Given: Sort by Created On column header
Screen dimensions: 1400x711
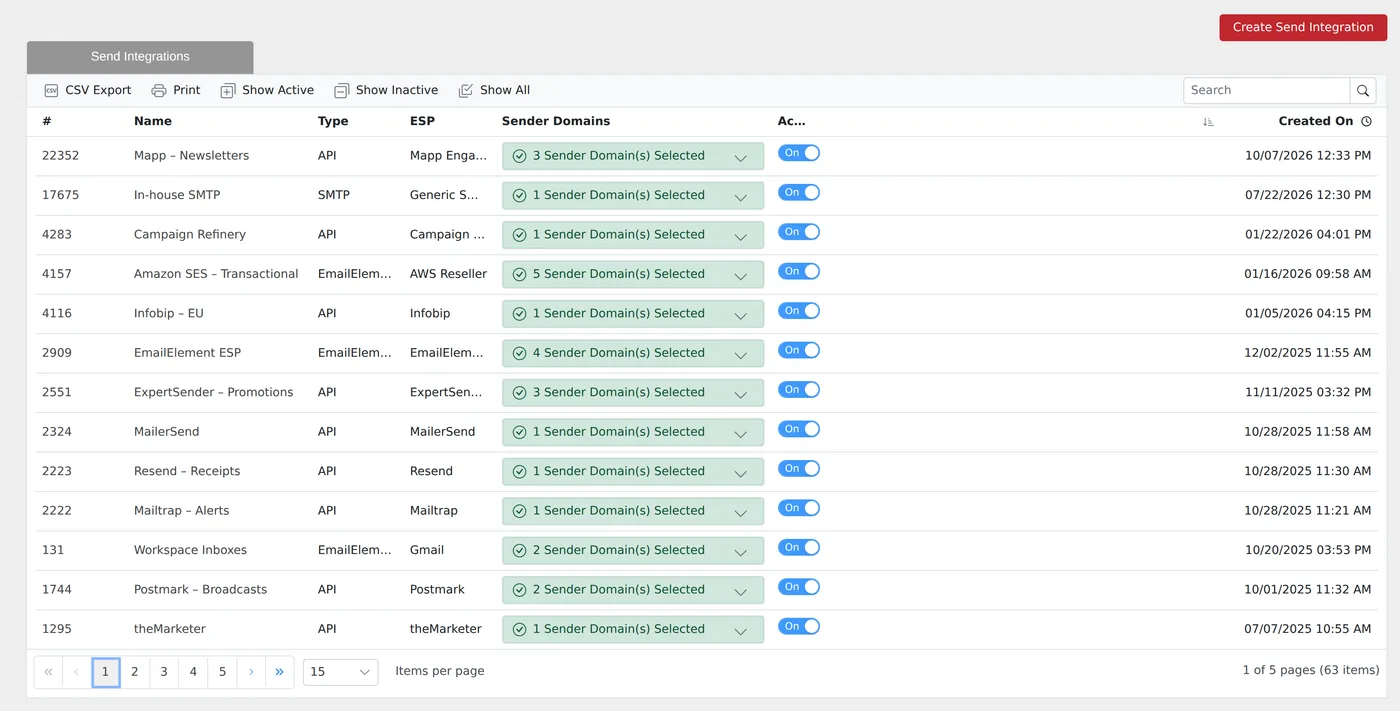Looking at the screenshot, I should tap(1315, 121).
